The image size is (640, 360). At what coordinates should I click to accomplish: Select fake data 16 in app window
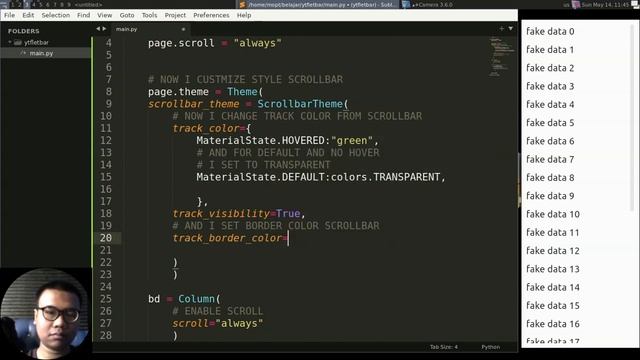click(553, 324)
